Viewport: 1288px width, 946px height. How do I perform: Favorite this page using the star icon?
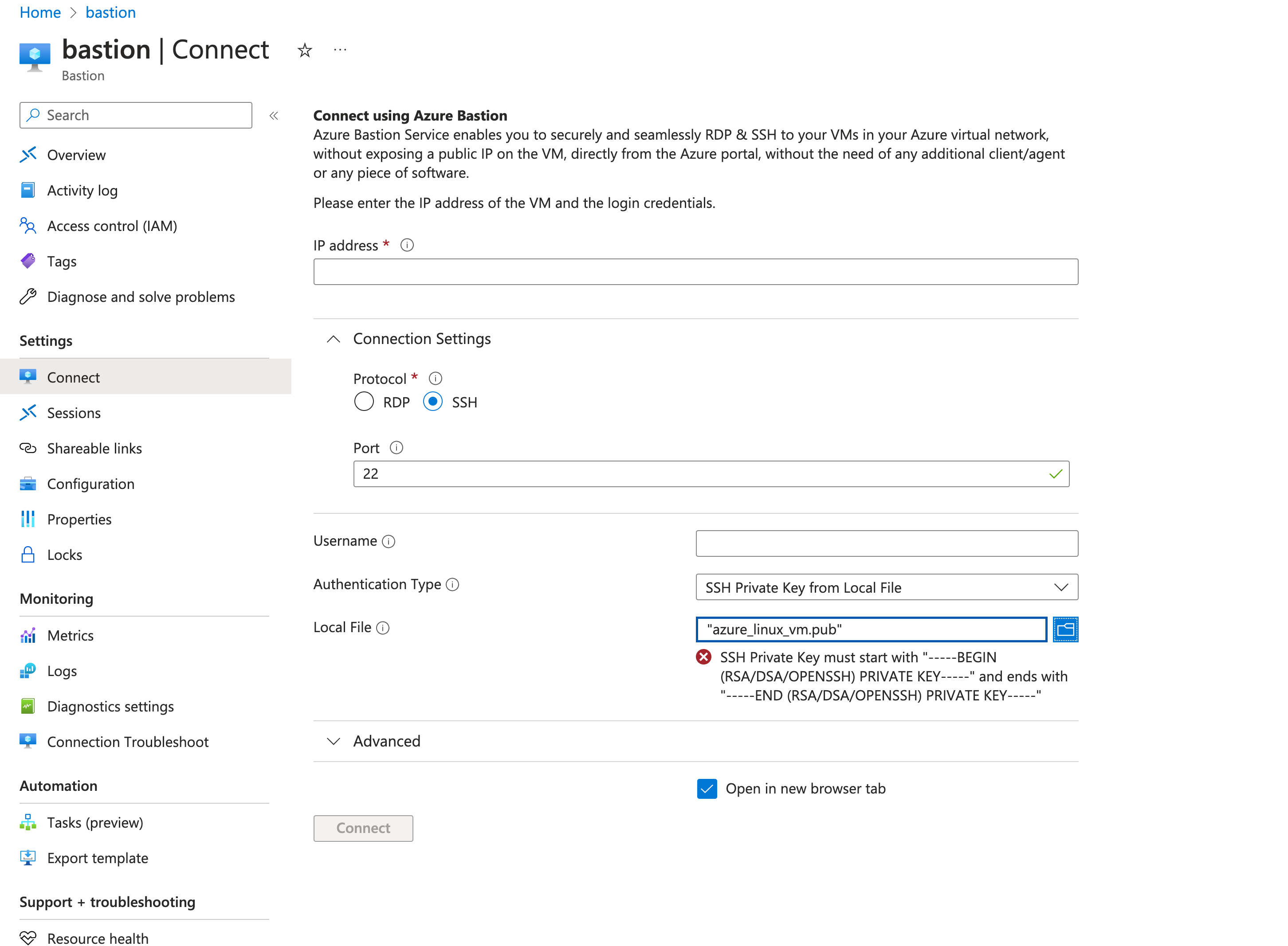(x=305, y=51)
